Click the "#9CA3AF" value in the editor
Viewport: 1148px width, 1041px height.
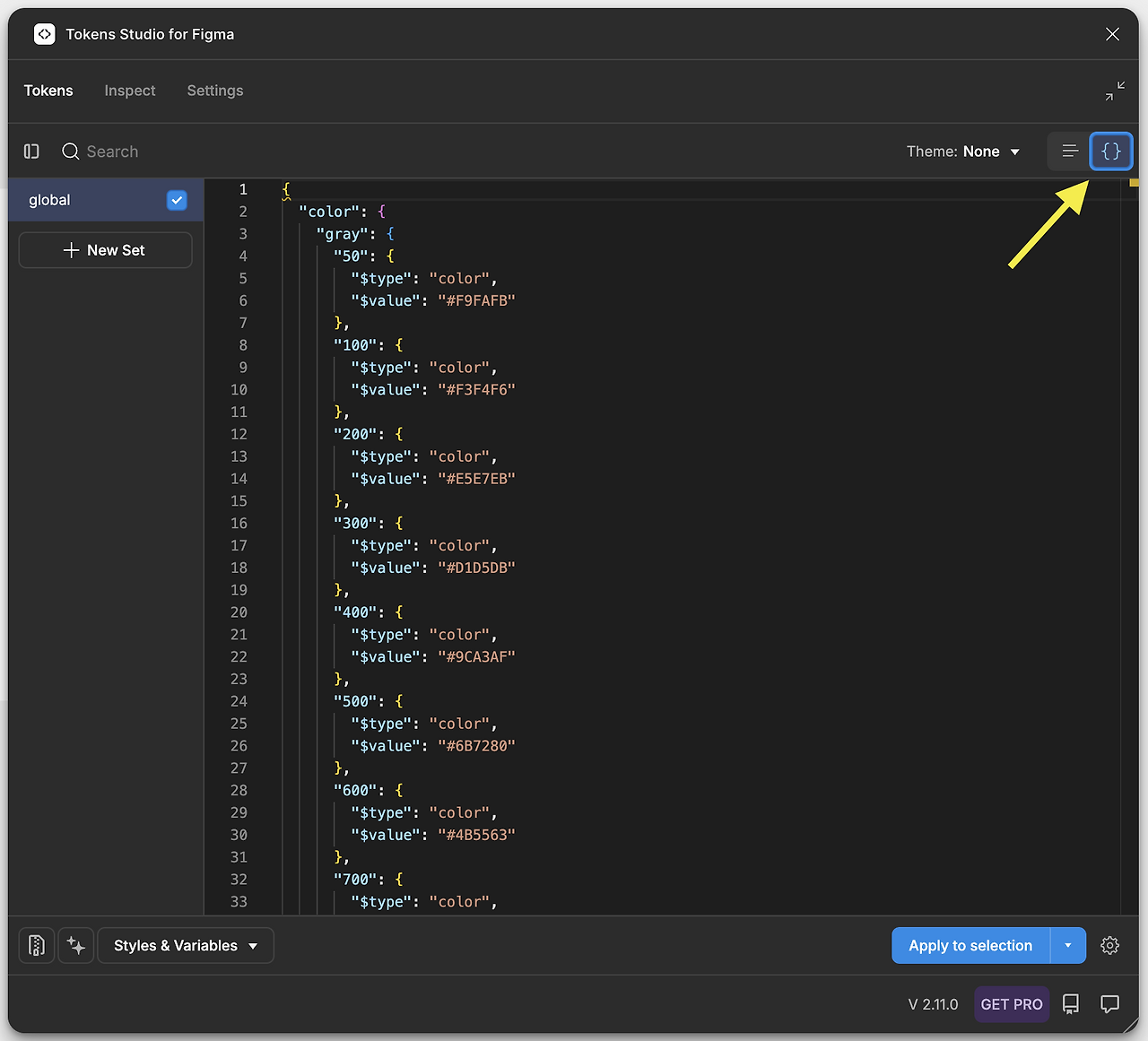pyautogui.click(x=477, y=657)
